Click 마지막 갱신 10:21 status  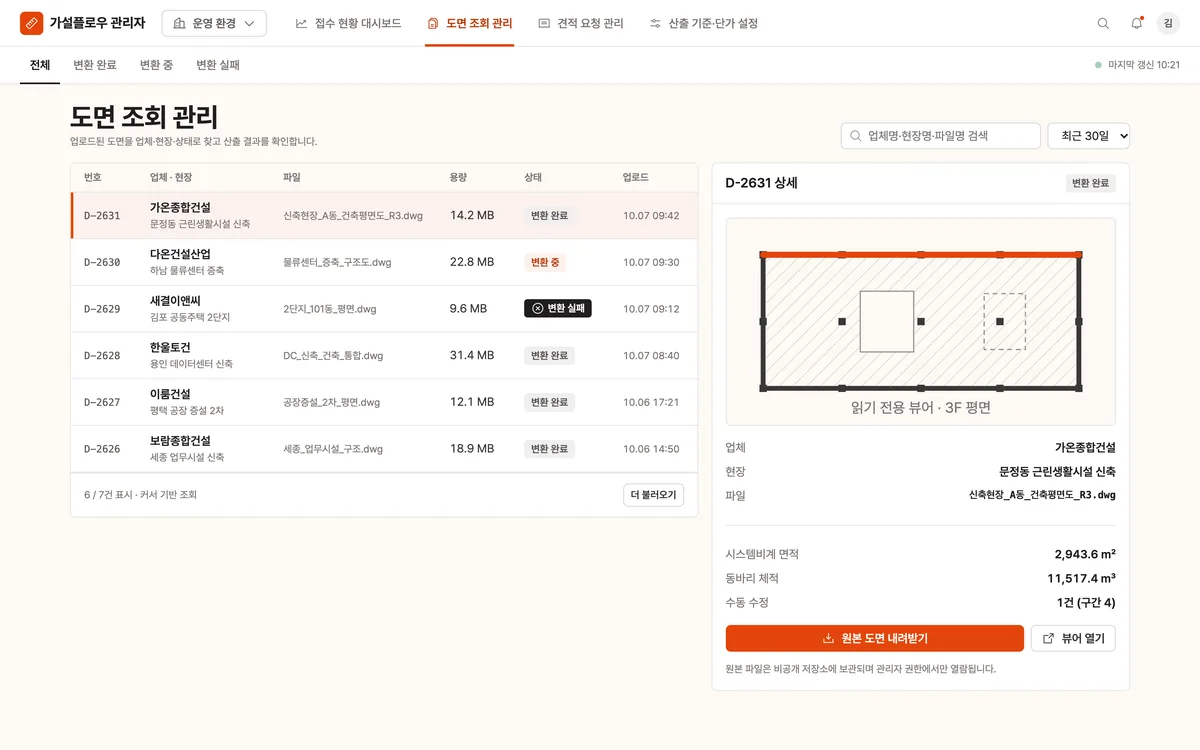[1138, 65]
